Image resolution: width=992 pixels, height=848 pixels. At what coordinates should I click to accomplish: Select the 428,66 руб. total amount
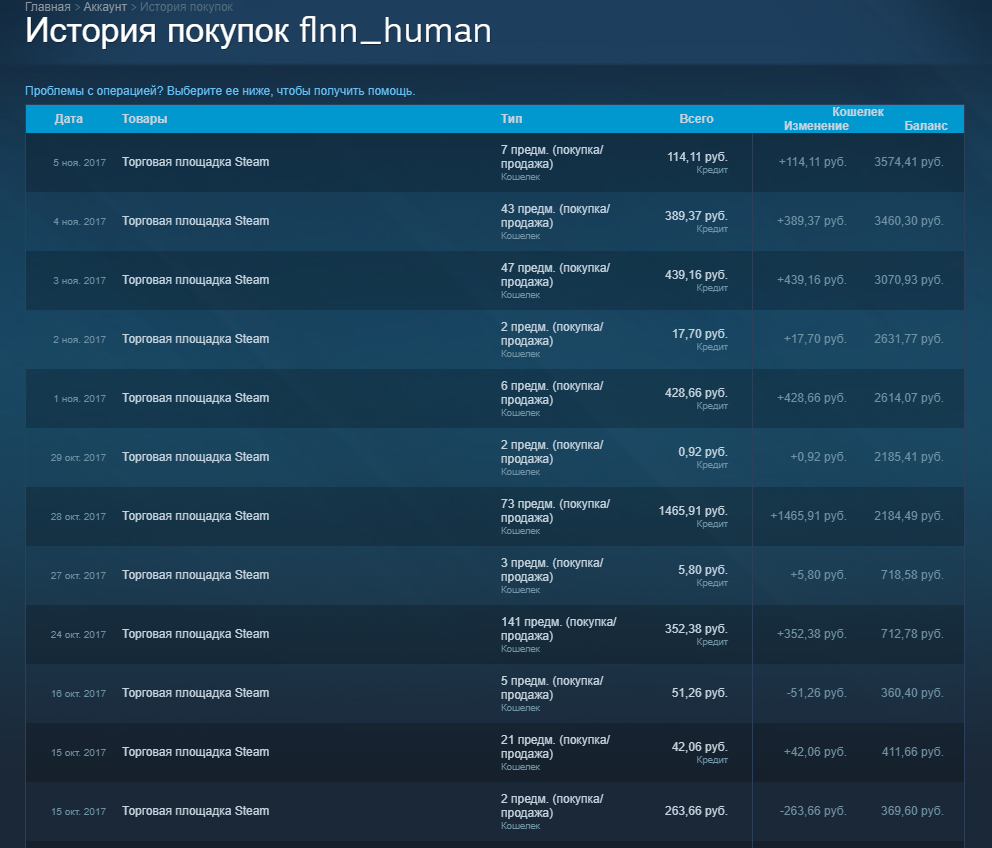[x=696, y=392]
